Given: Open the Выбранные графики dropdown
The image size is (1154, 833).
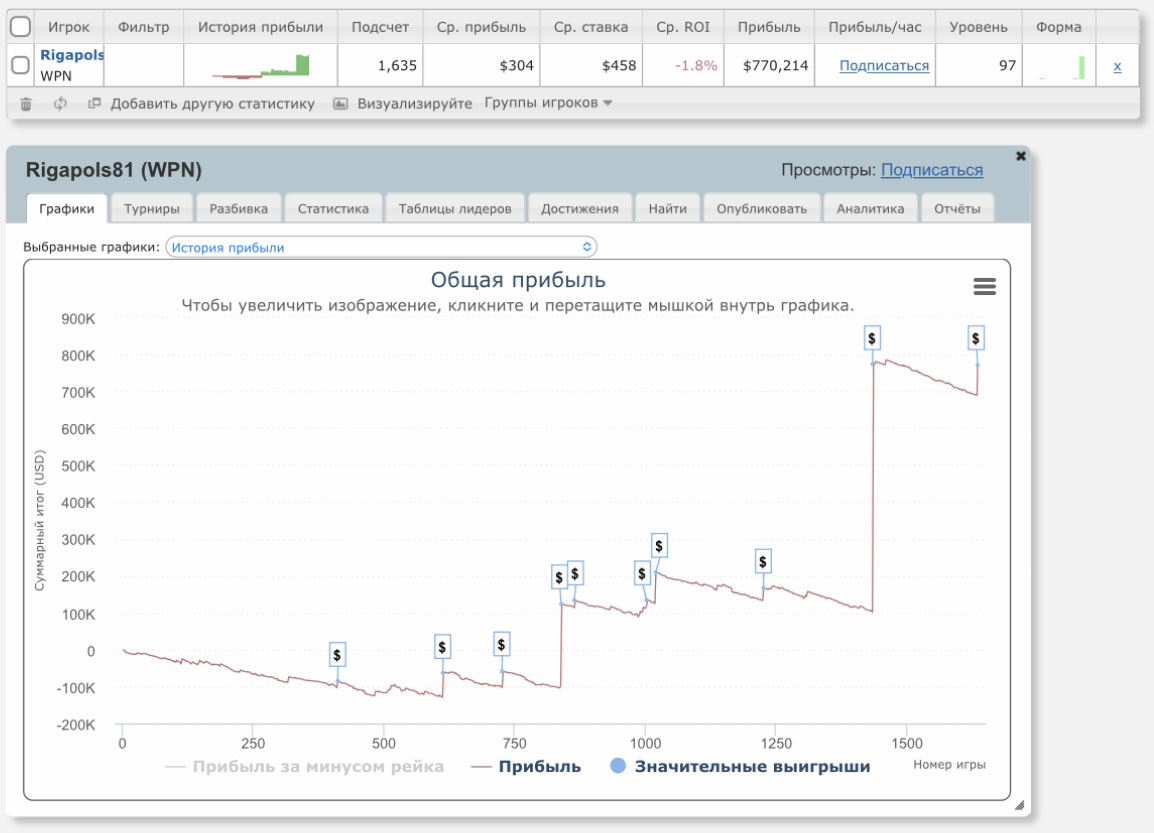Looking at the screenshot, I should click(x=380, y=247).
